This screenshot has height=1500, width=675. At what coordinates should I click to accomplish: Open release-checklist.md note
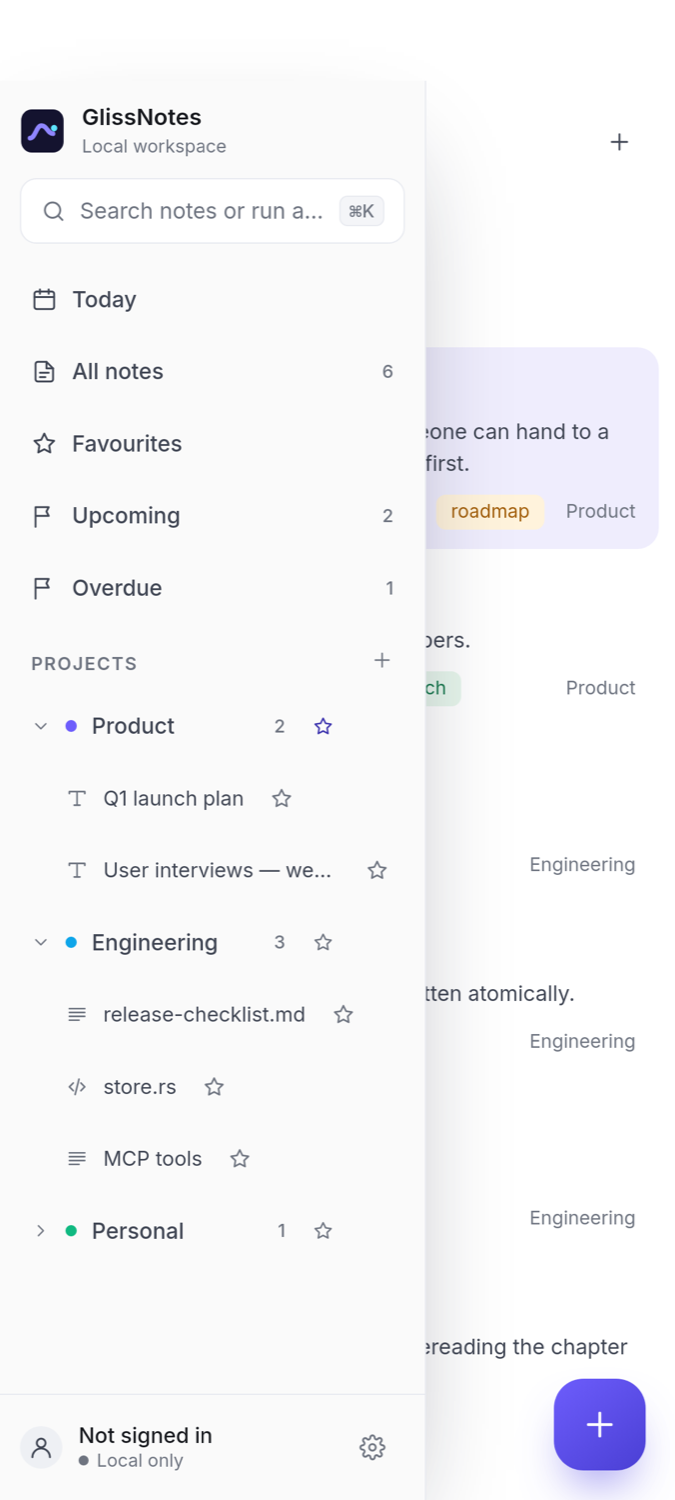pos(204,1014)
